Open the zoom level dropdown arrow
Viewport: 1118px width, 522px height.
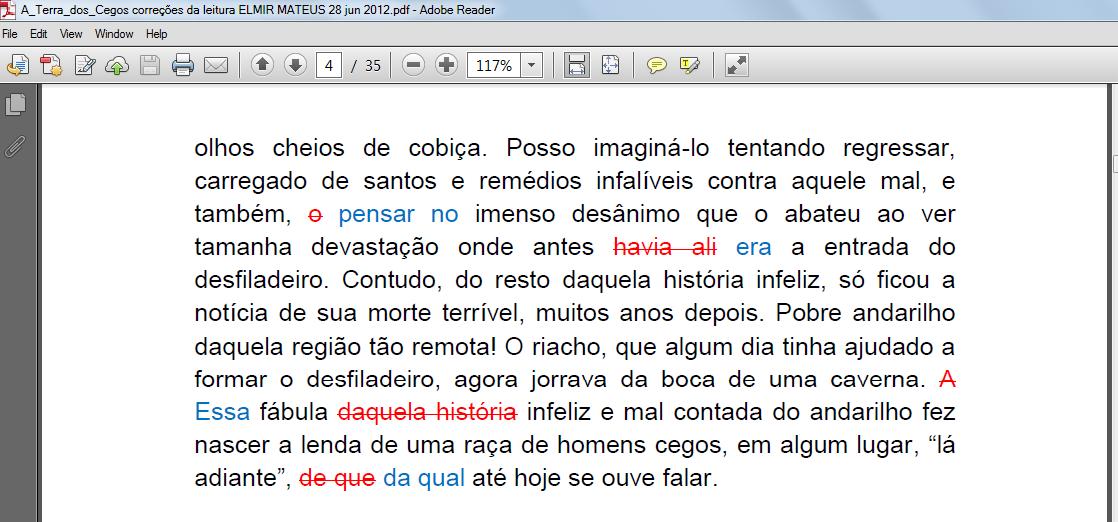pos(532,66)
